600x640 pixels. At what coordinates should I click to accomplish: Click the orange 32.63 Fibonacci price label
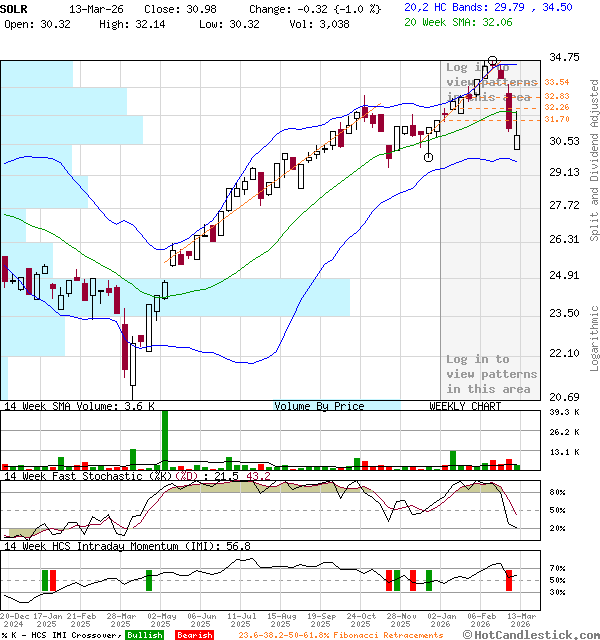pyautogui.click(x=557, y=96)
